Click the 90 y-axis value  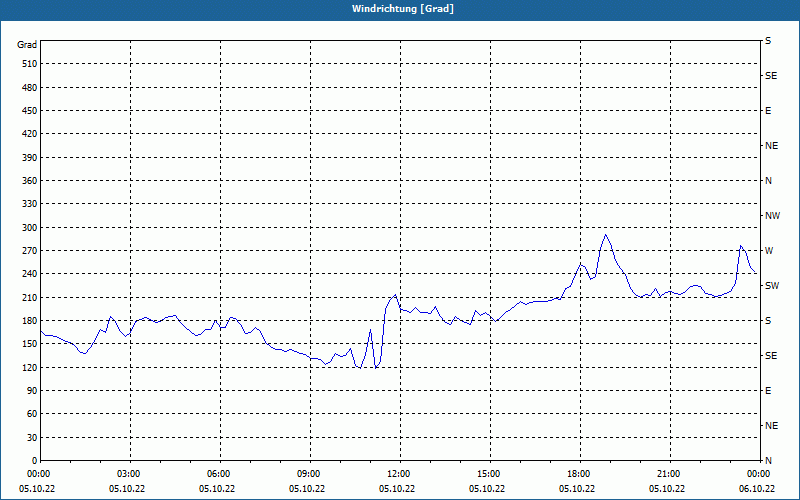[x=33, y=391]
